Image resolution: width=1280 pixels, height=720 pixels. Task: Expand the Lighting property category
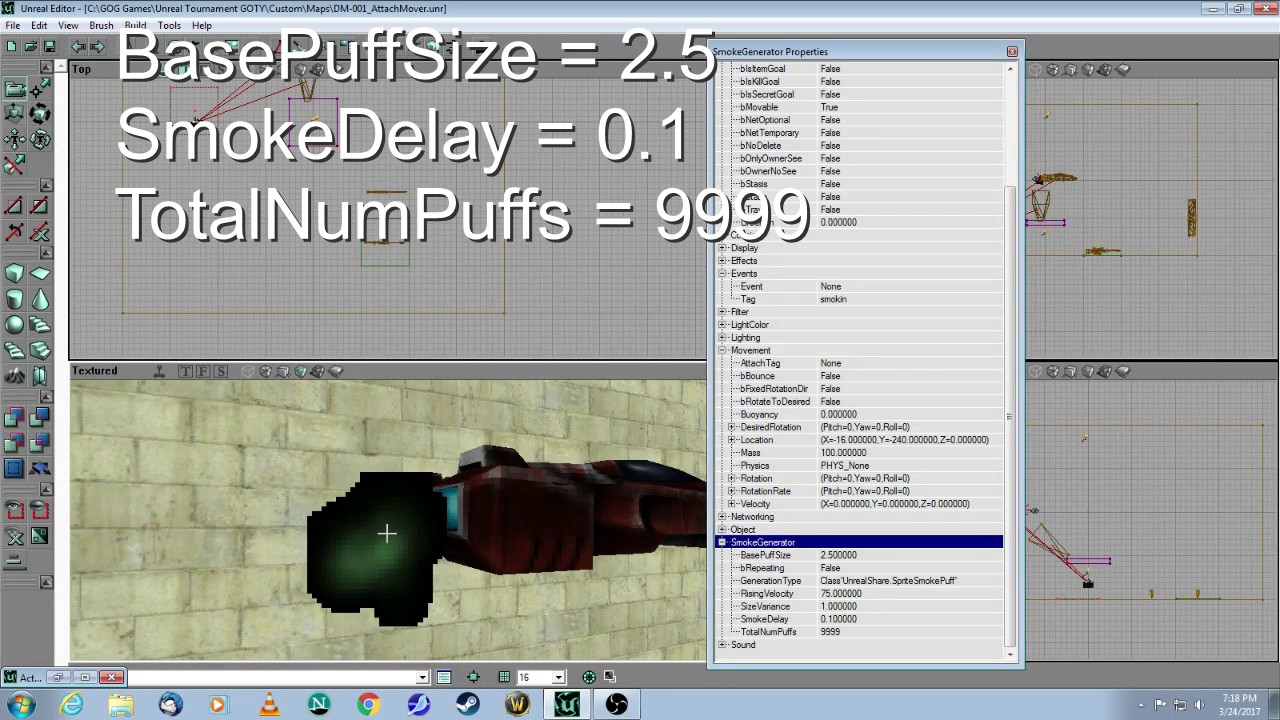(x=722, y=338)
